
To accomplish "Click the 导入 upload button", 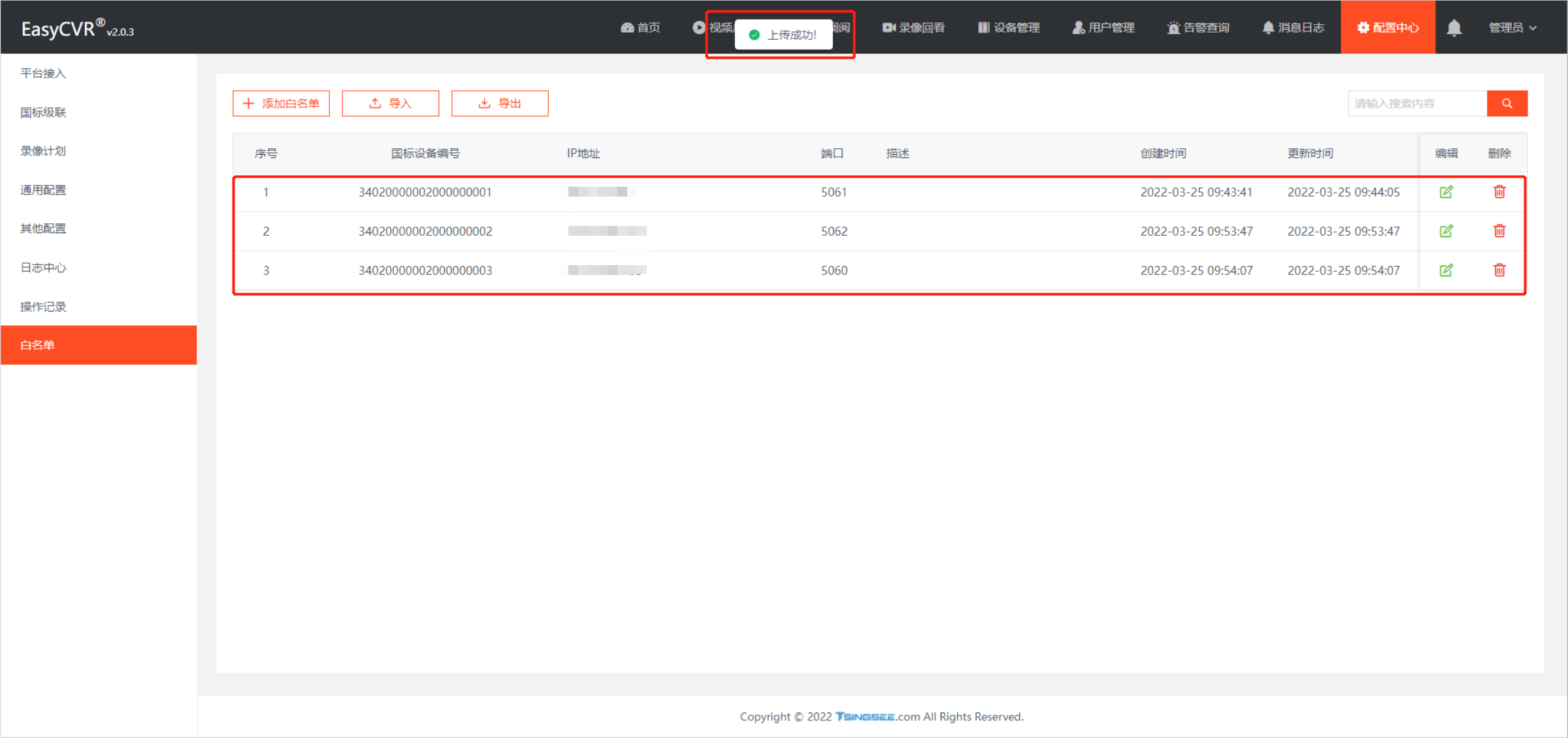I will 391,103.
